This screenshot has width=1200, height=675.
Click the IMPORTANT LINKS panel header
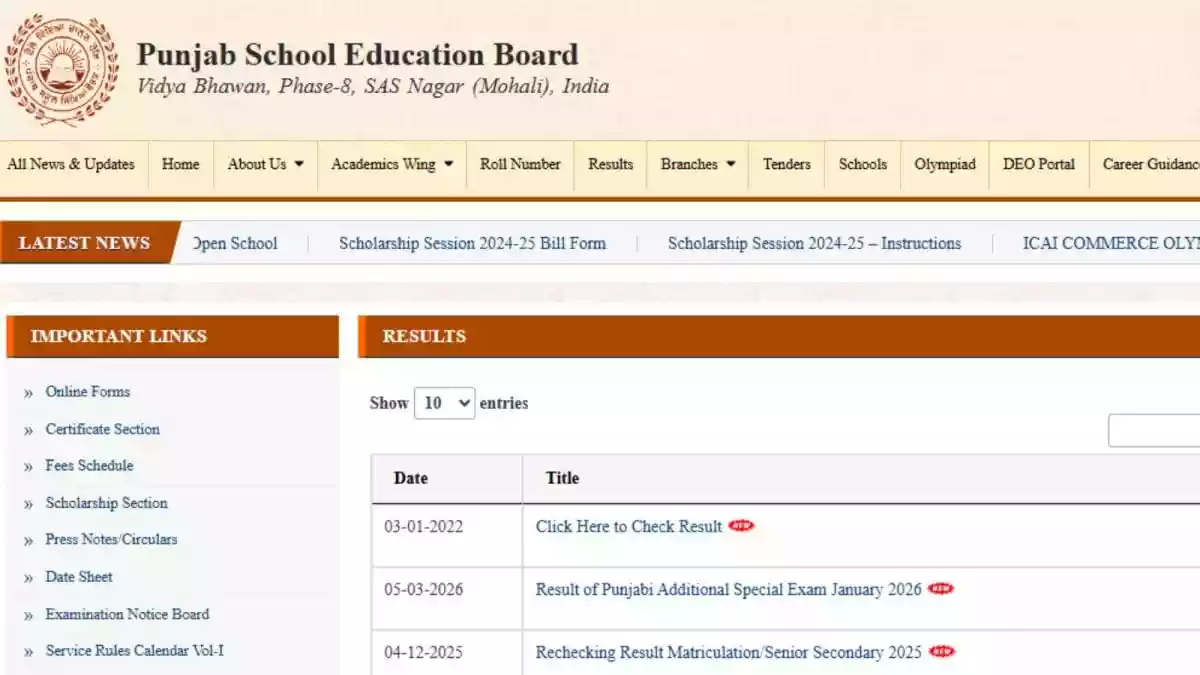click(172, 337)
